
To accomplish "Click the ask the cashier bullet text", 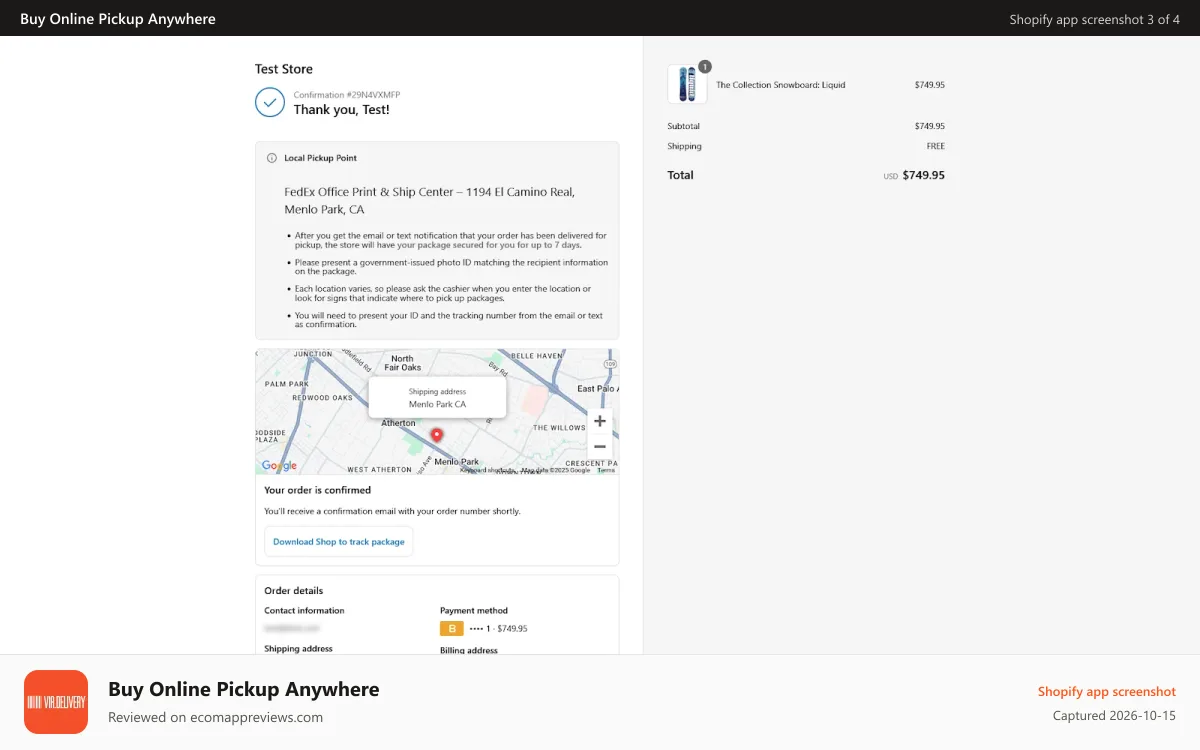I will tap(443, 293).
